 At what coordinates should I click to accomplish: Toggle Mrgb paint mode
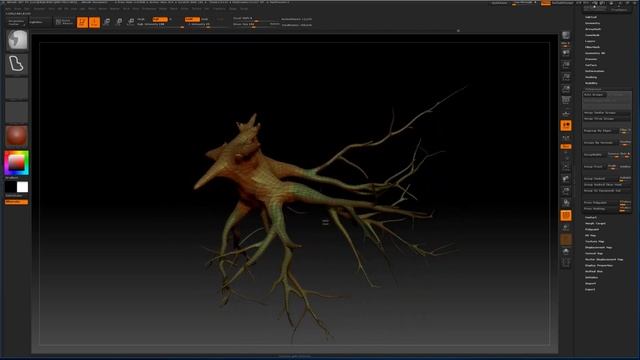coord(141,19)
